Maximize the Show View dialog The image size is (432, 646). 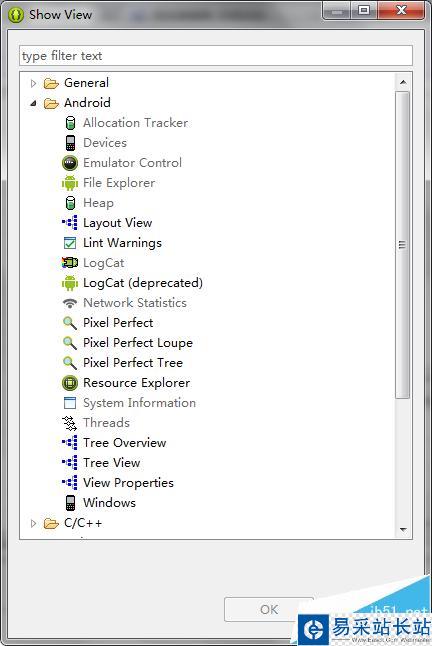point(364,10)
